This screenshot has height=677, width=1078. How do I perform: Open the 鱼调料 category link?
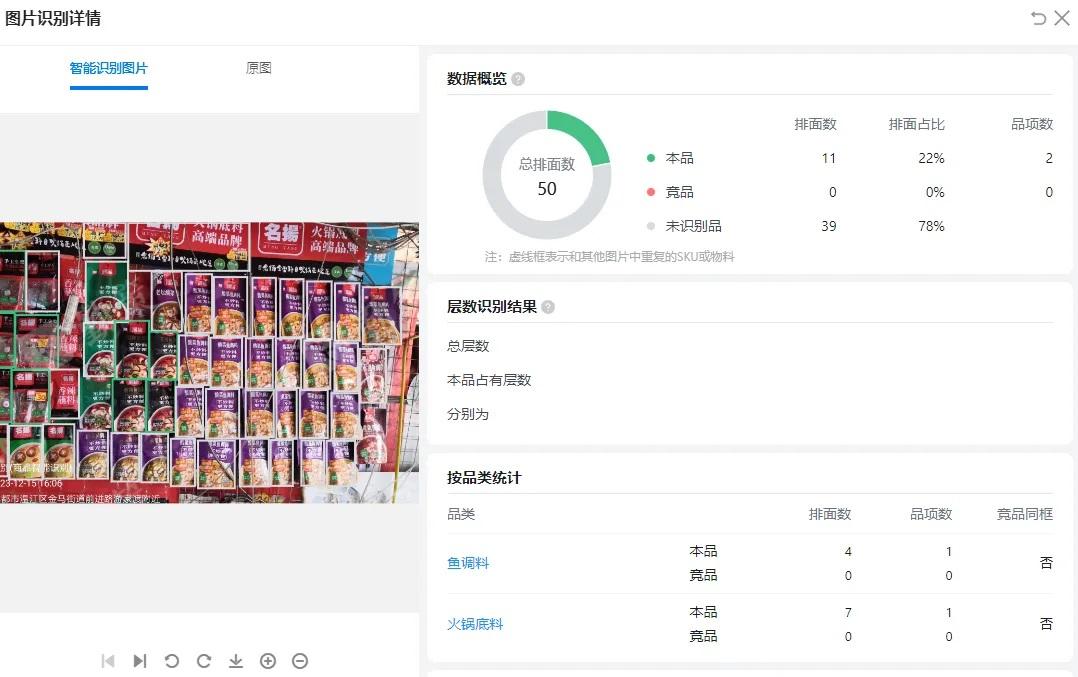[x=468, y=562]
